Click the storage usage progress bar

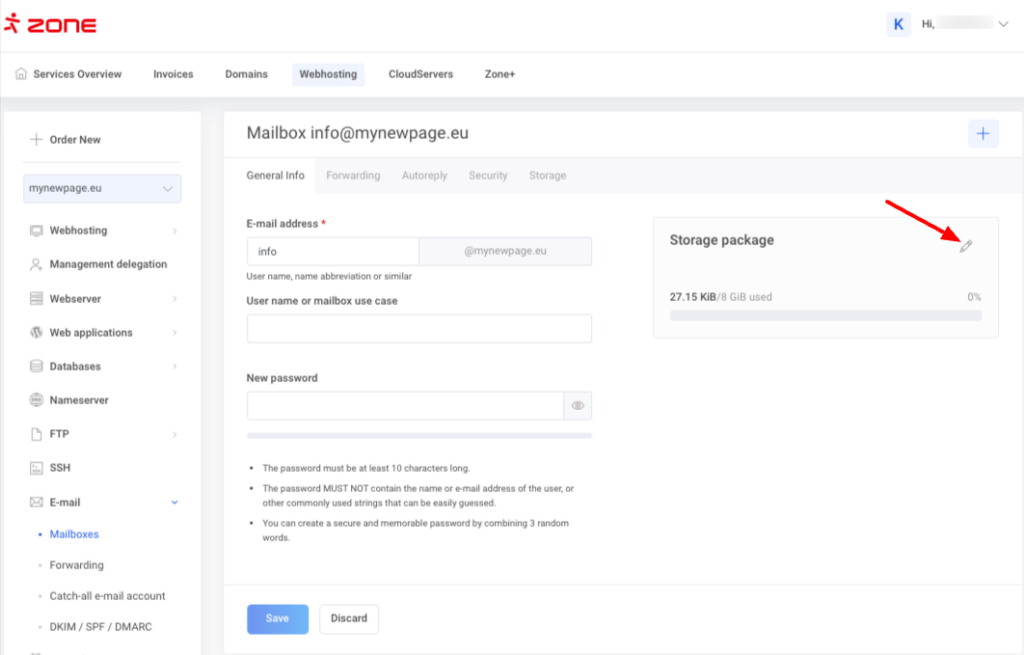tap(825, 316)
